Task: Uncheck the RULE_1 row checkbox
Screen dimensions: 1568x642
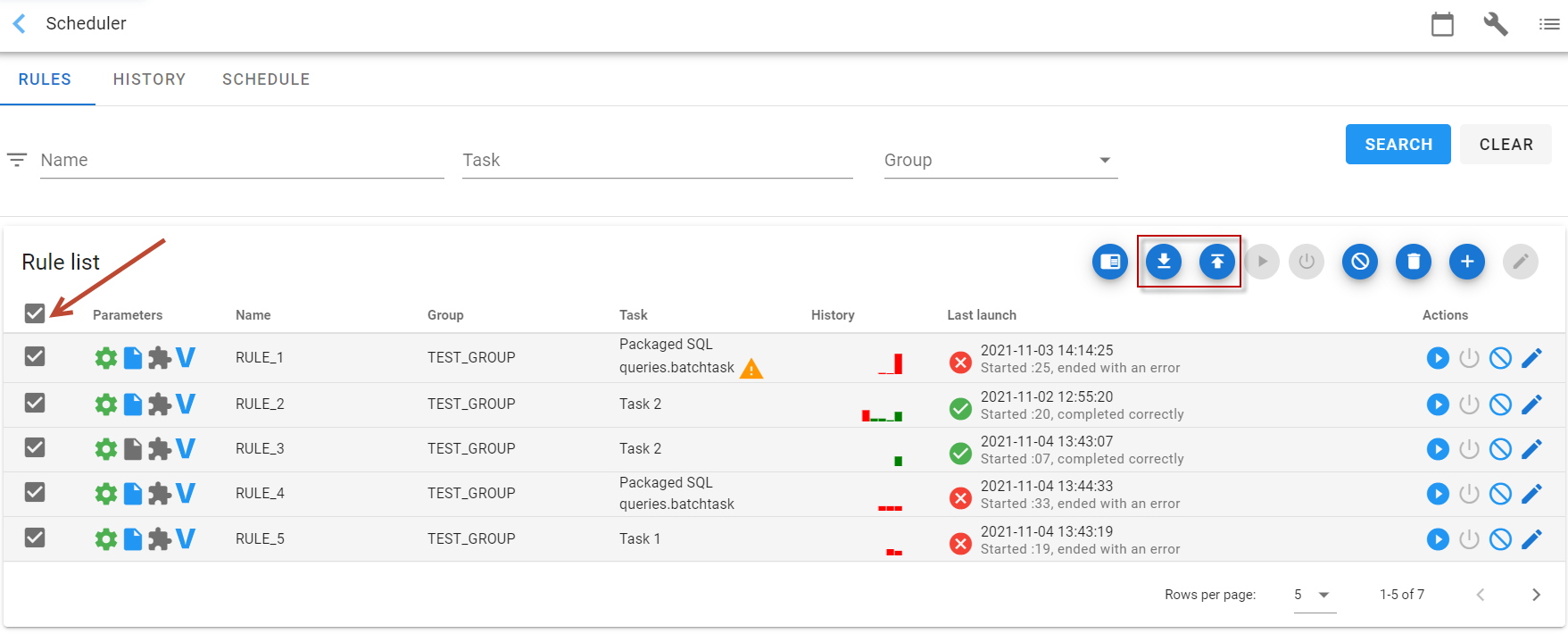Action: 35,357
